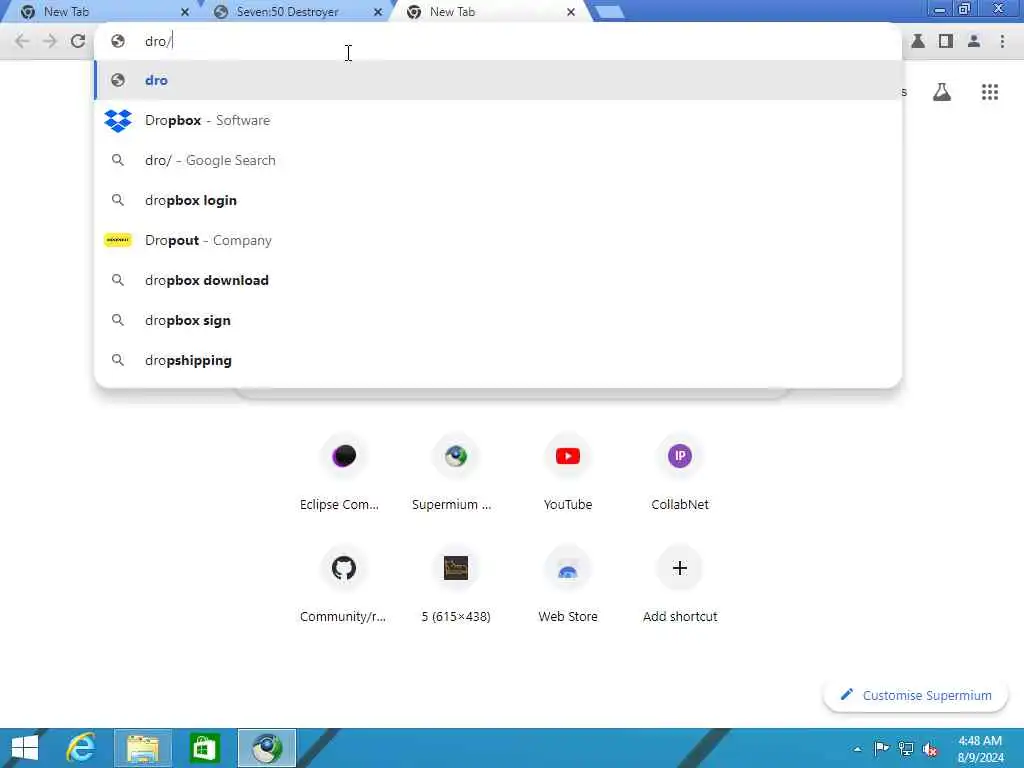This screenshot has height=768, width=1024.
Task: Choose the 'dro' top suggestion
Action: 498,80
